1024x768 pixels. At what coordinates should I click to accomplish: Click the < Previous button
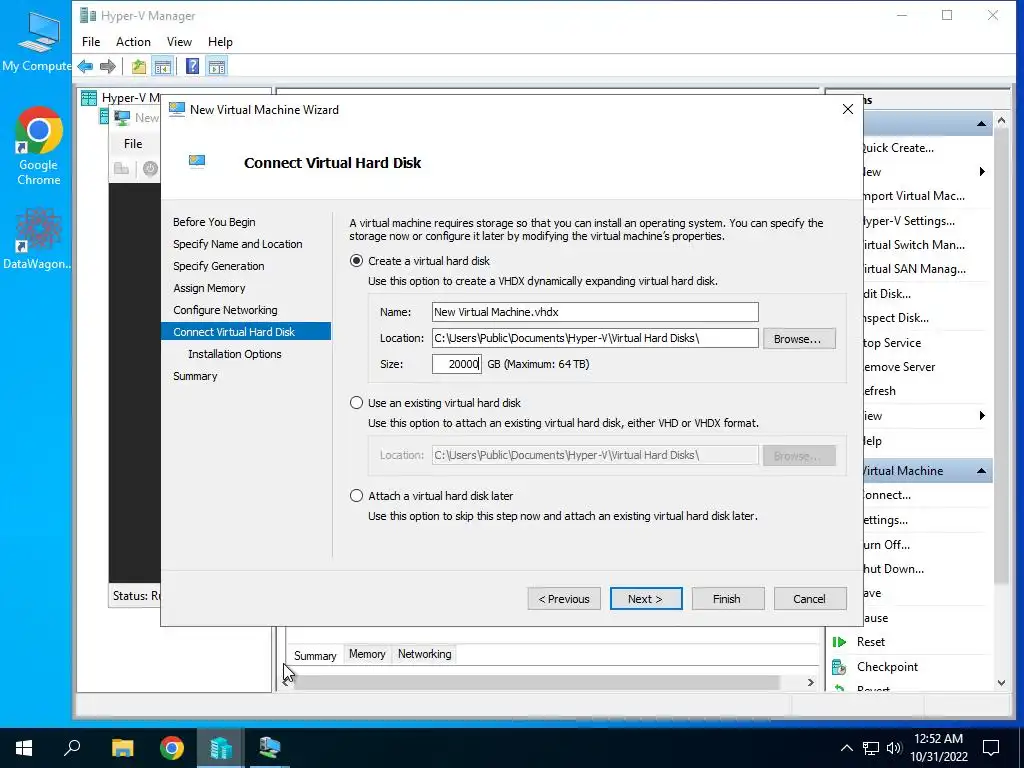[564, 599]
